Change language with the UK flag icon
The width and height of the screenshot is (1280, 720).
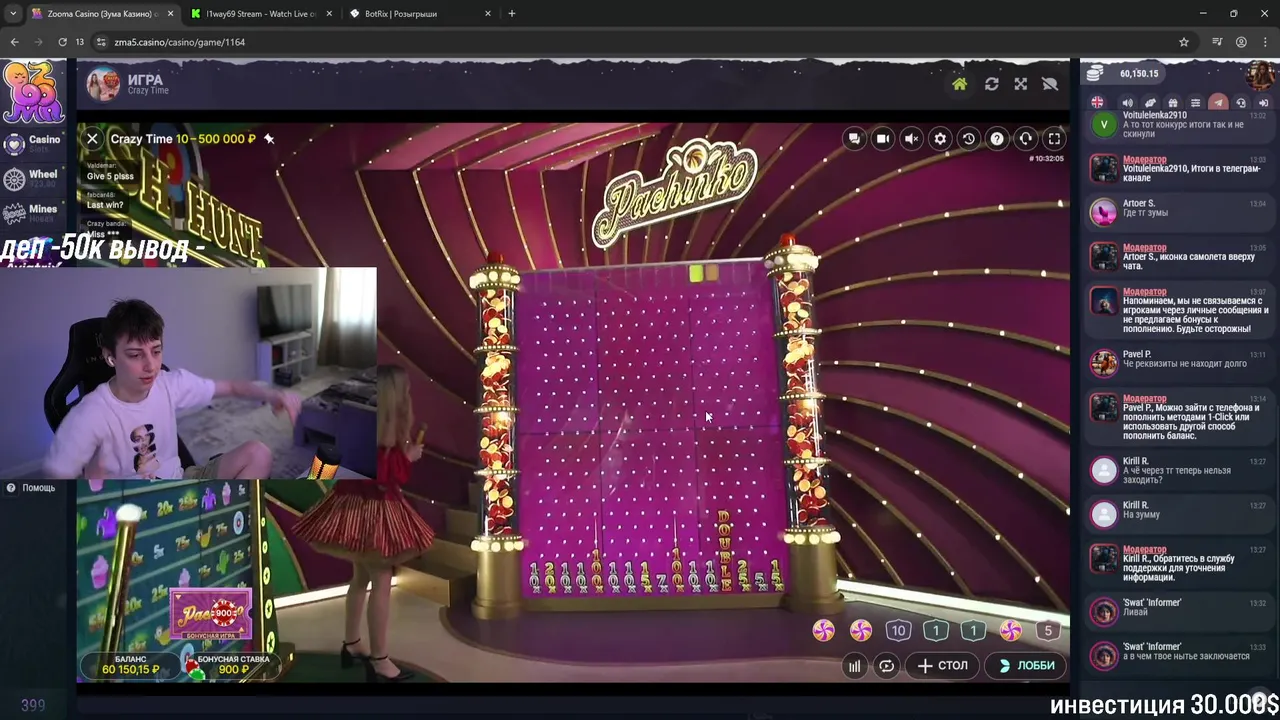coord(1098,103)
